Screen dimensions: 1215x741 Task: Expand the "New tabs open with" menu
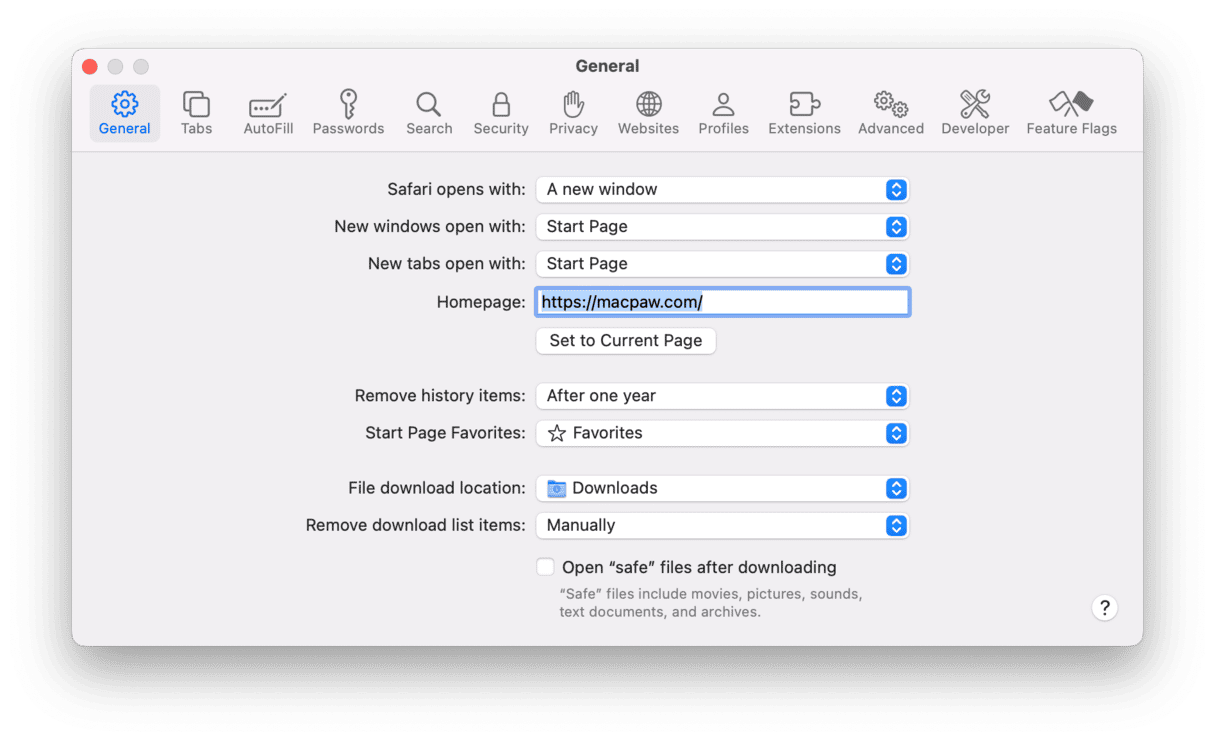(722, 264)
